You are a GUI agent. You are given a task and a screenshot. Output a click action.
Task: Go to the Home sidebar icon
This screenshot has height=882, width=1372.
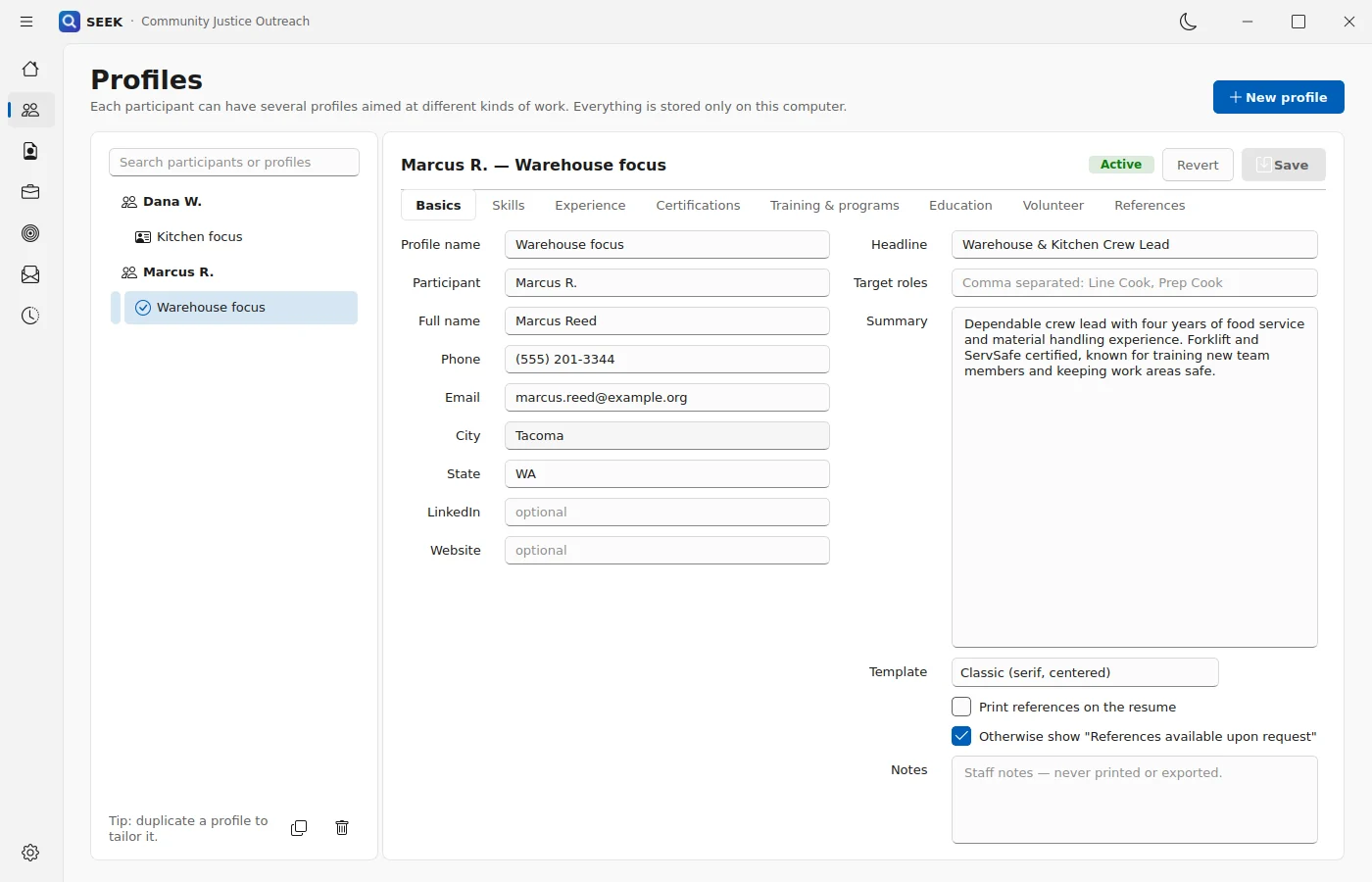pyautogui.click(x=30, y=69)
